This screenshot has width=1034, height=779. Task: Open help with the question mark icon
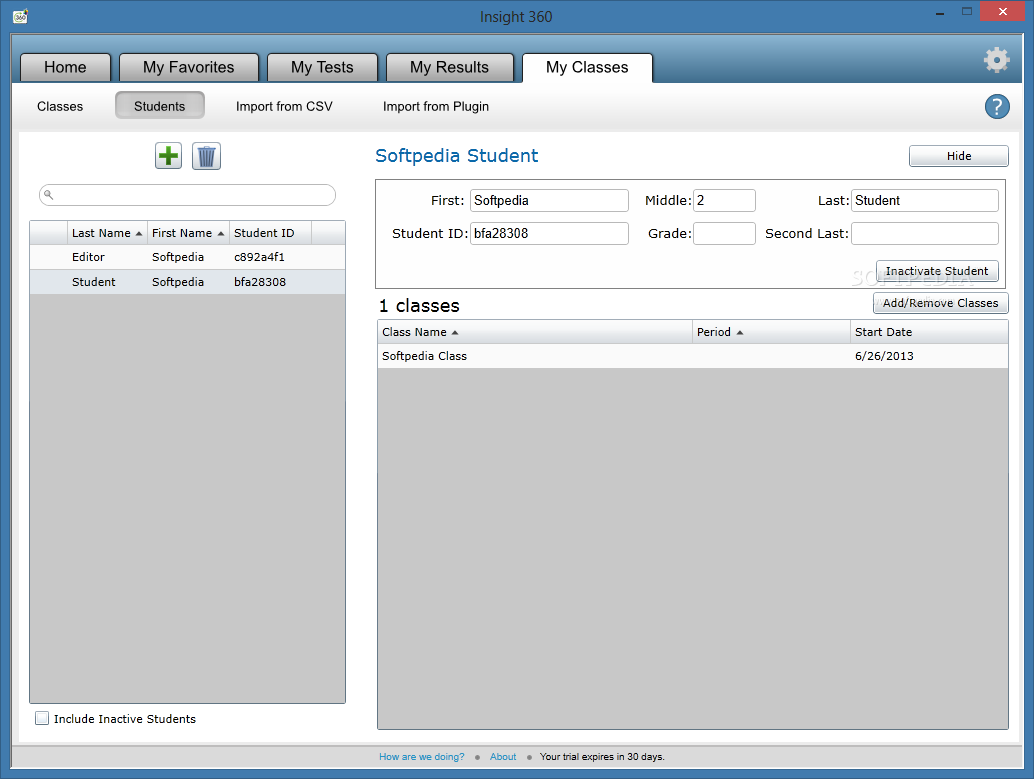pyautogui.click(x=997, y=106)
